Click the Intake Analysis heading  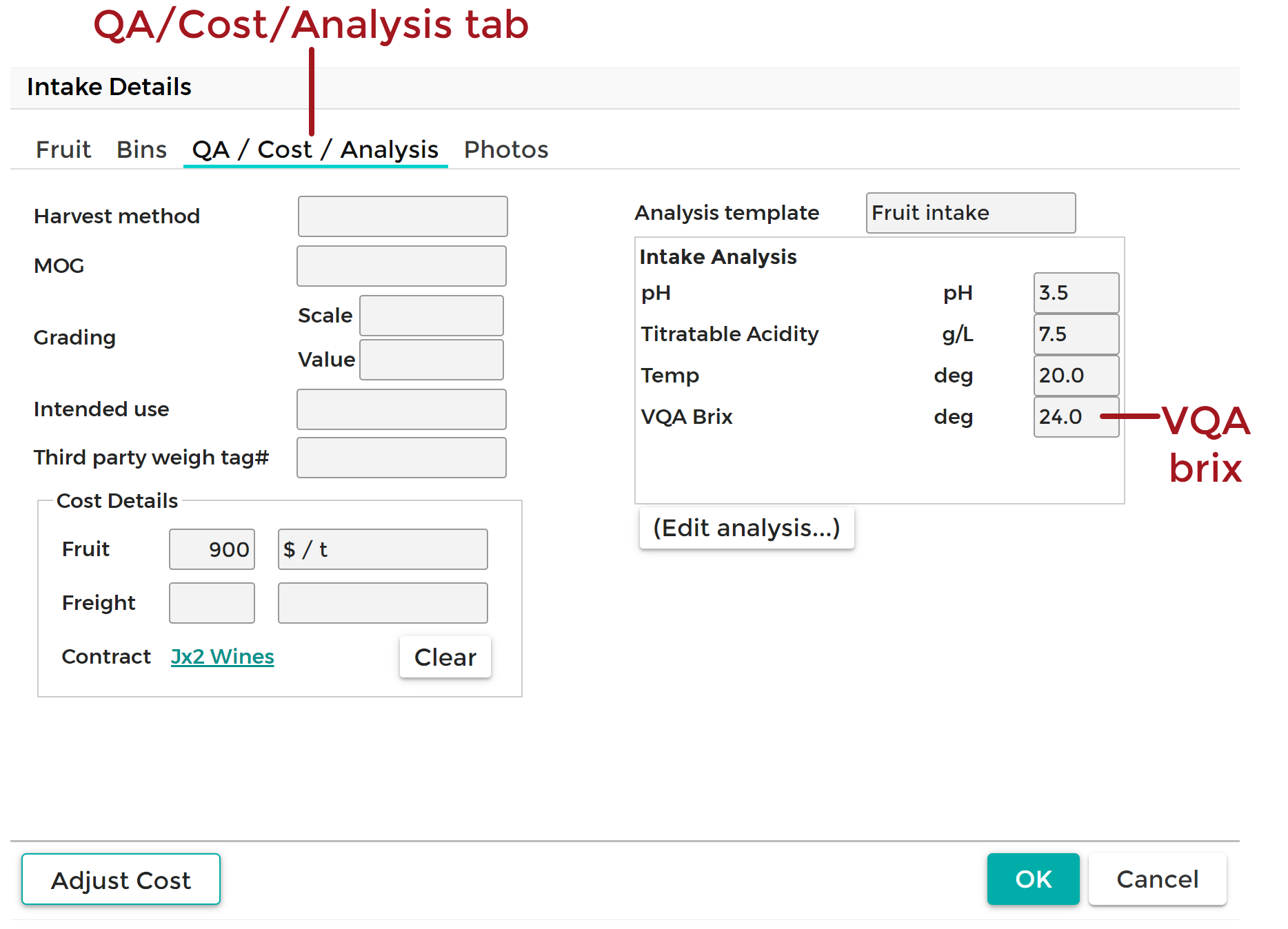pos(718,257)
